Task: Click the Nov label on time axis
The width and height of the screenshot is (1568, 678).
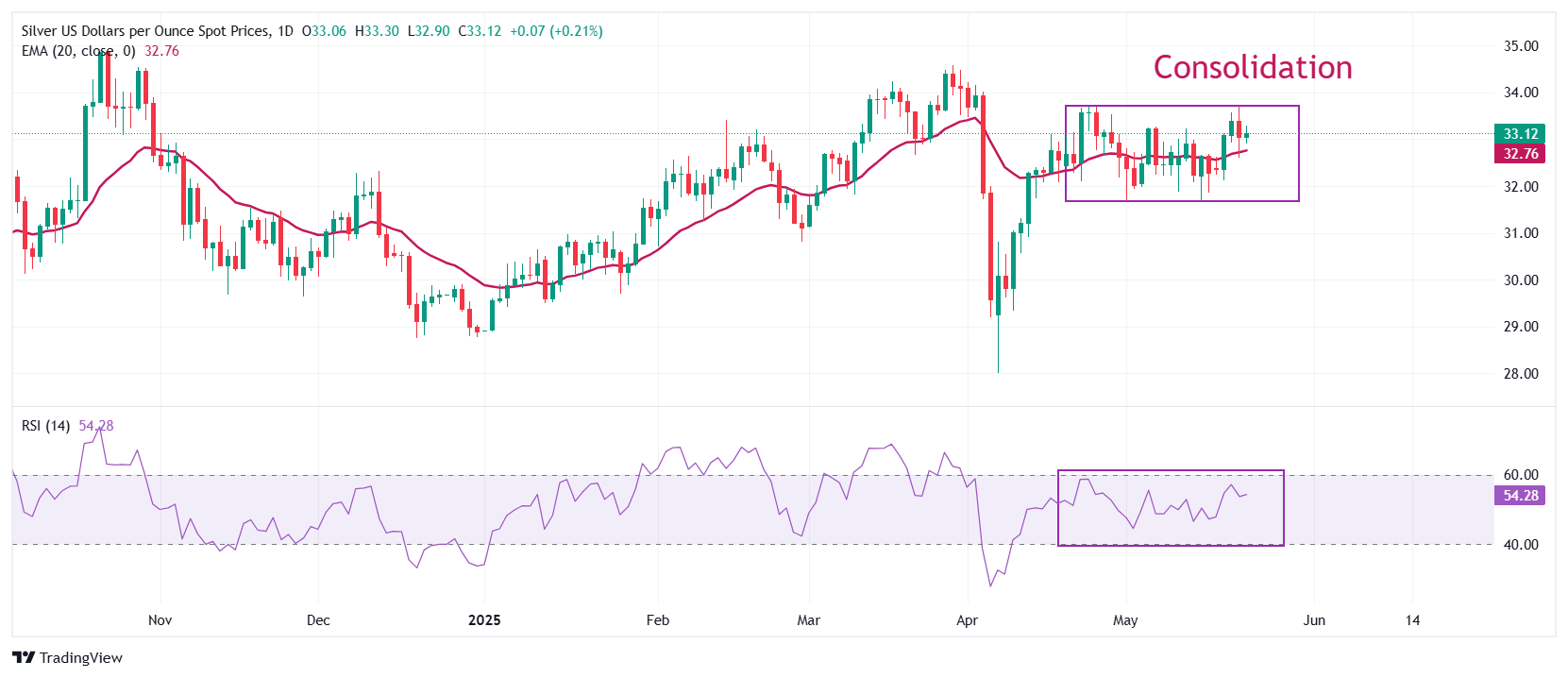Action: (160, 620)
